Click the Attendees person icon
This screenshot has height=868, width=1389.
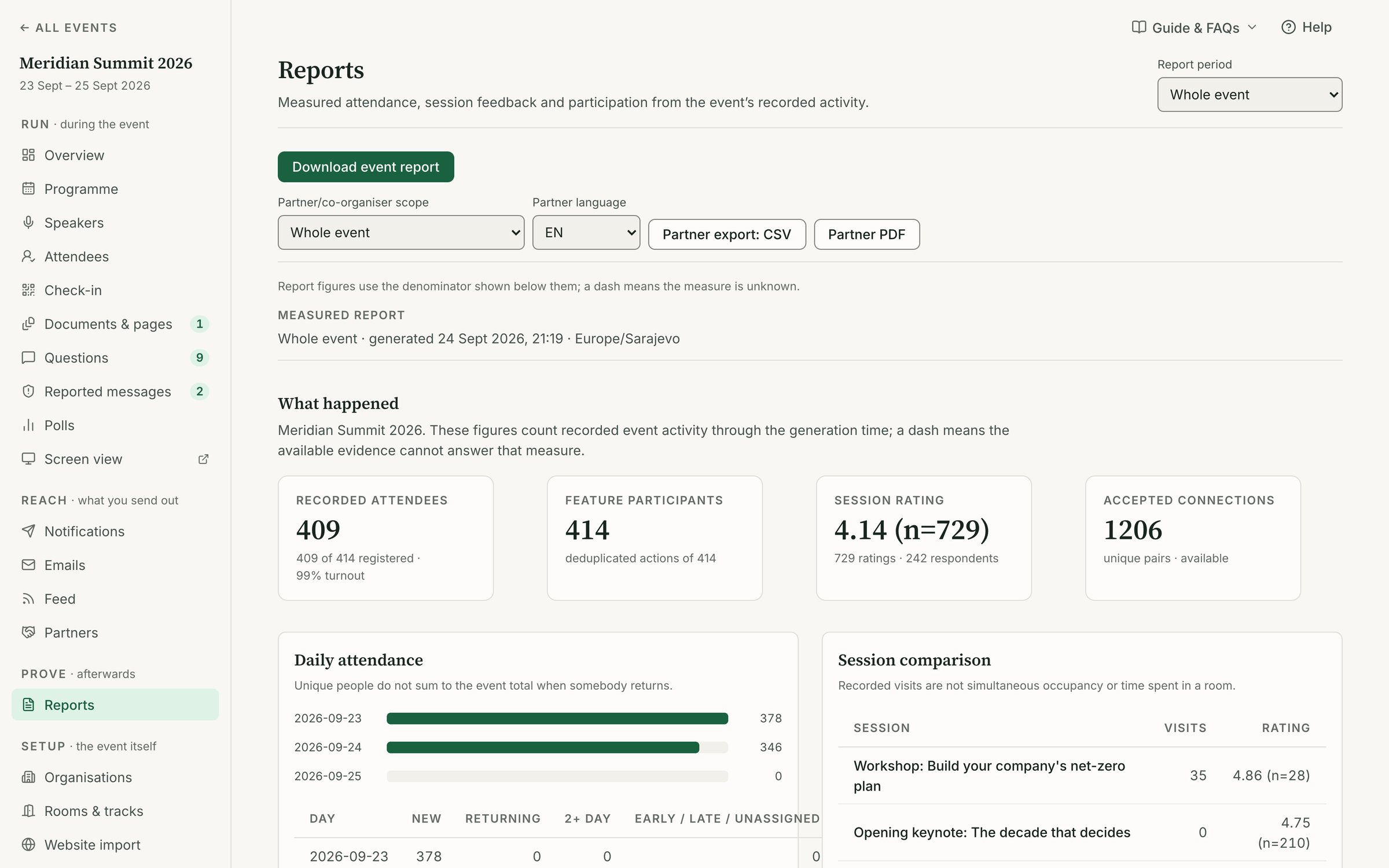[28, 256]
